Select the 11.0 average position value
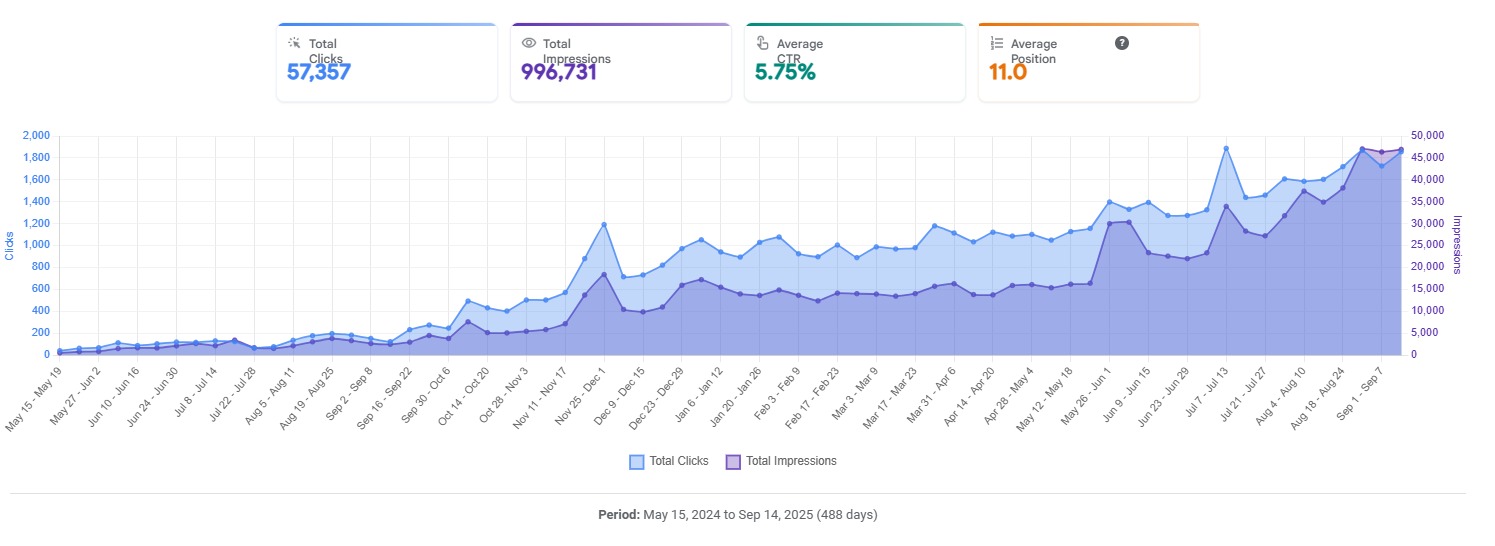The image size is (1495, 546). pyautogui.click(x=1007, y=72)
